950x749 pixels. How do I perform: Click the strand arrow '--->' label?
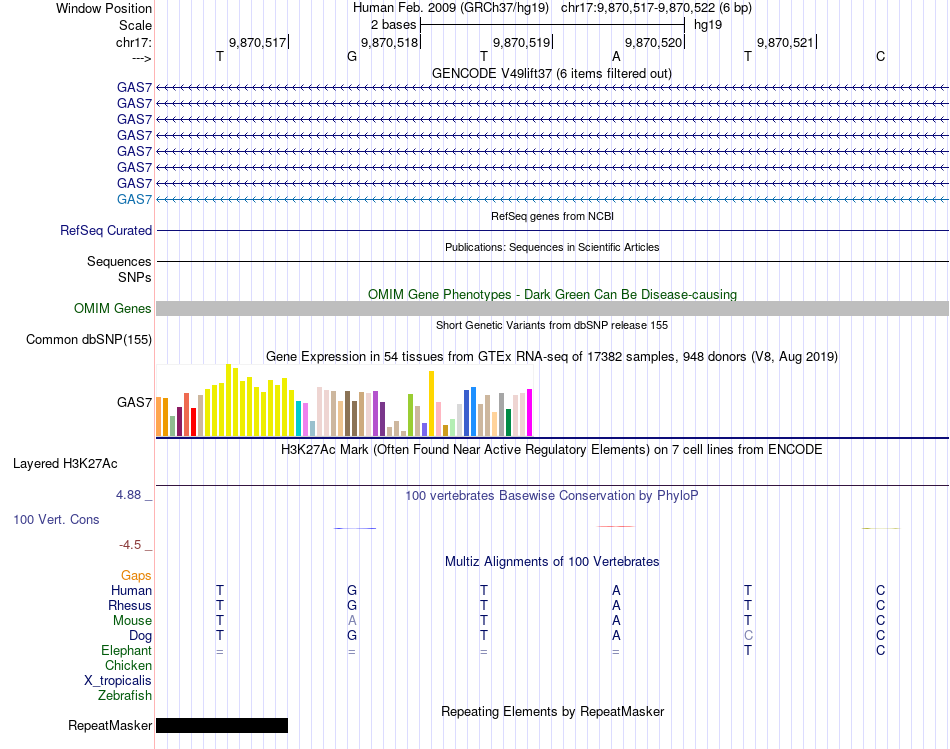141,58
